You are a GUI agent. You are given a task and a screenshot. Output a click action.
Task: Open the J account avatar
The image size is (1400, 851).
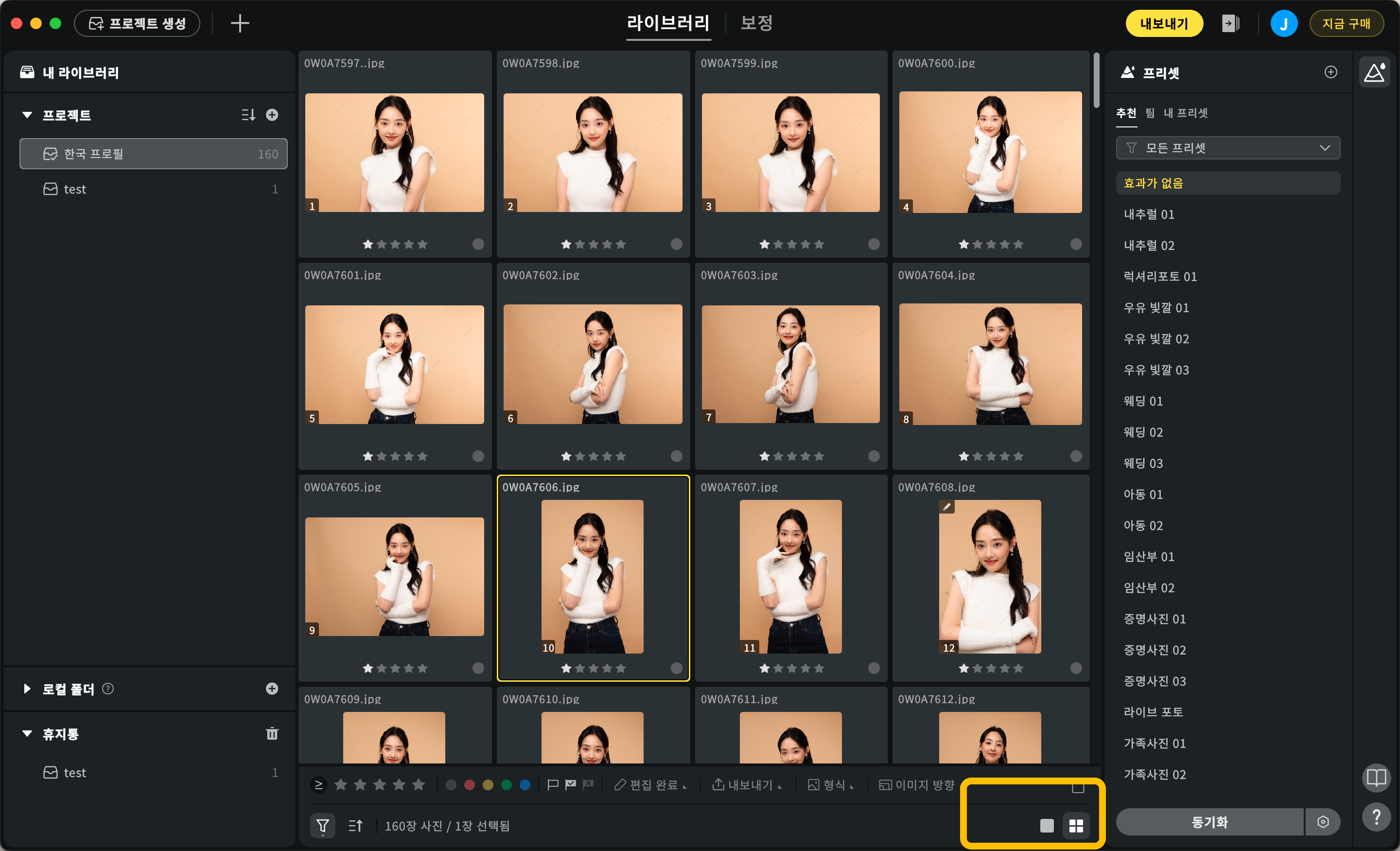coord(1283,23)
